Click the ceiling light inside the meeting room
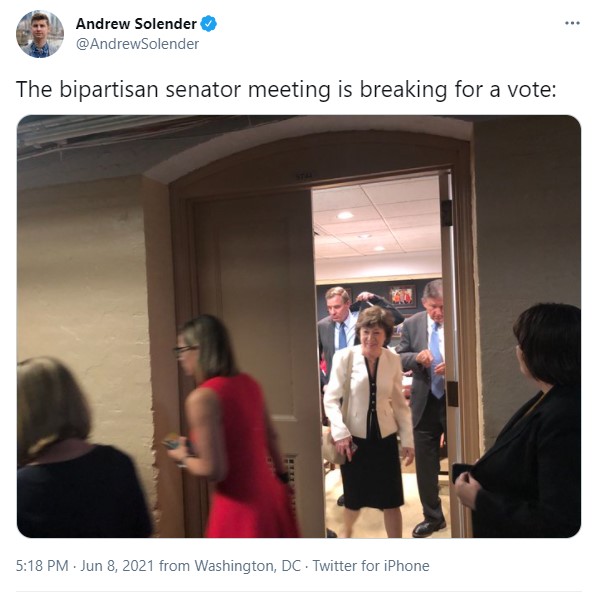Image resolution: width=593 pixels, height=592 pixels. coord(345,215)
